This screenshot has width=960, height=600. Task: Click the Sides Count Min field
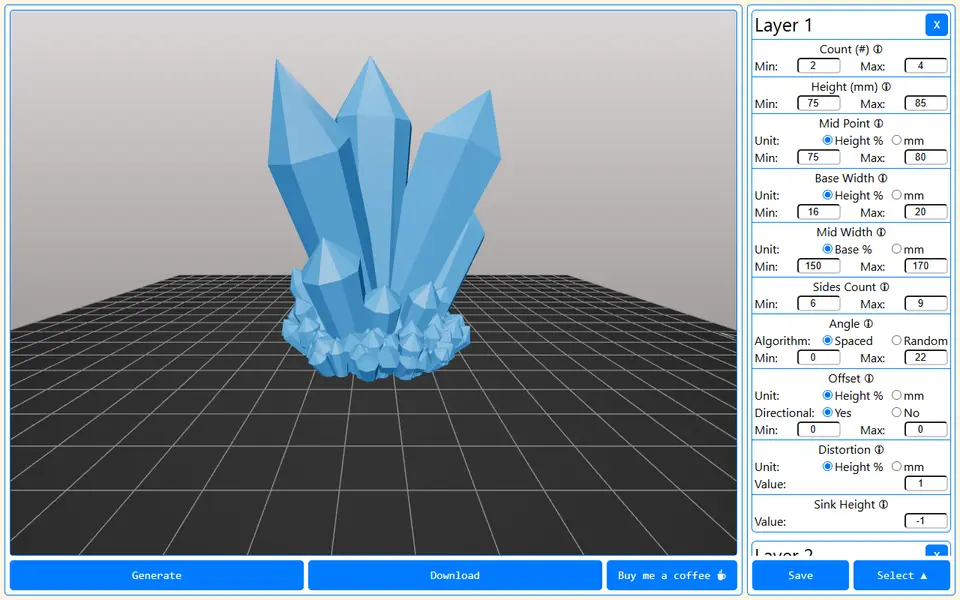pos(819,303)
